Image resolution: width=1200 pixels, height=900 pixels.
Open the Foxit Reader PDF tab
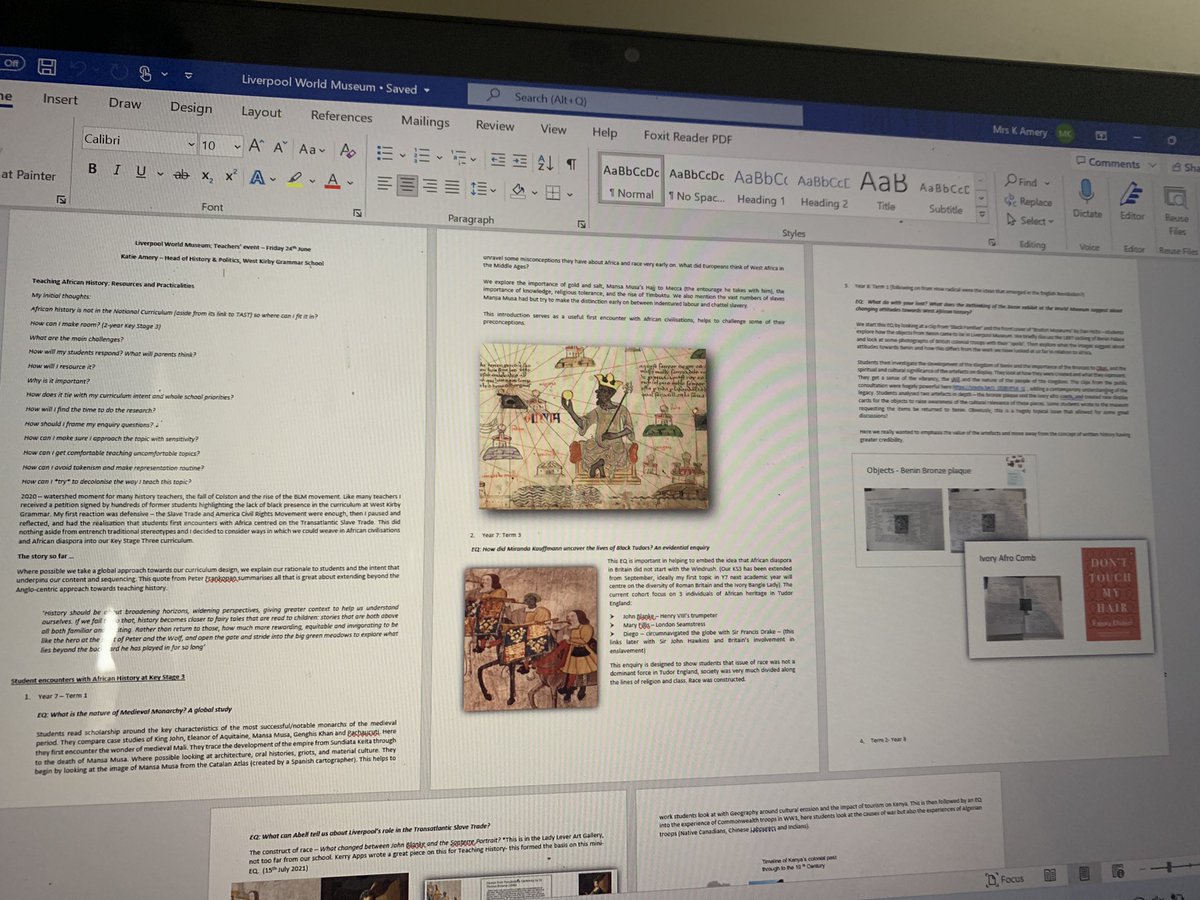(x=687, y=137)
